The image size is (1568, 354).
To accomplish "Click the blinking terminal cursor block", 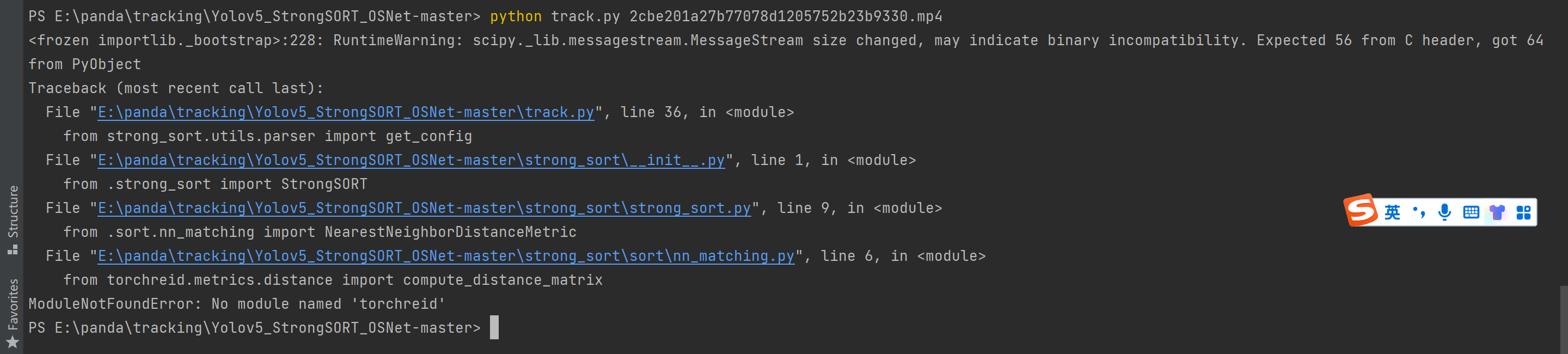I will pyautogui.click(x=494, y=327).
